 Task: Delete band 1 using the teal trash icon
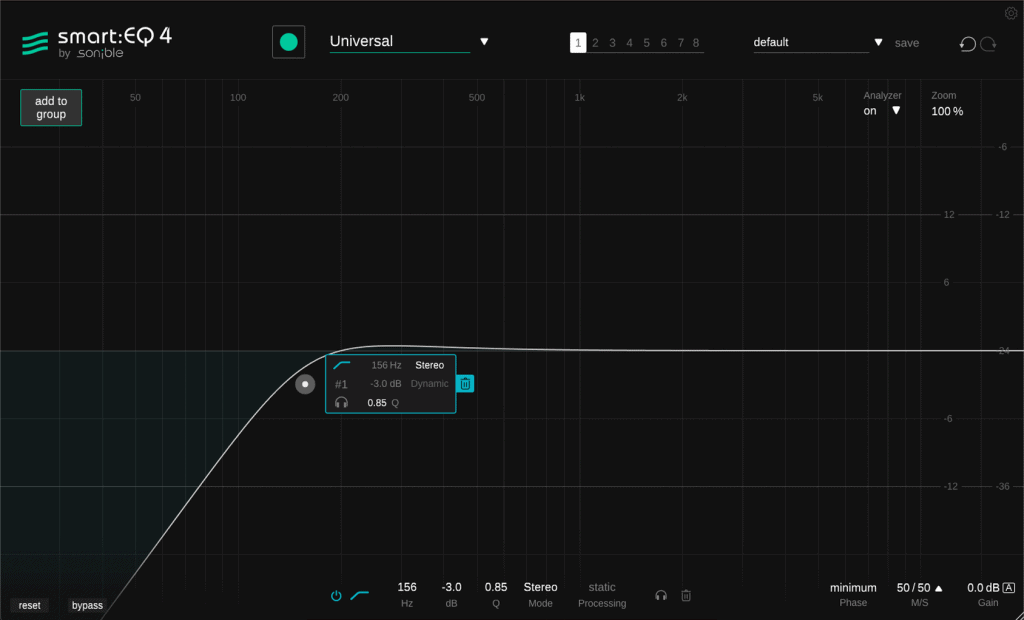[x=465, y=383]
